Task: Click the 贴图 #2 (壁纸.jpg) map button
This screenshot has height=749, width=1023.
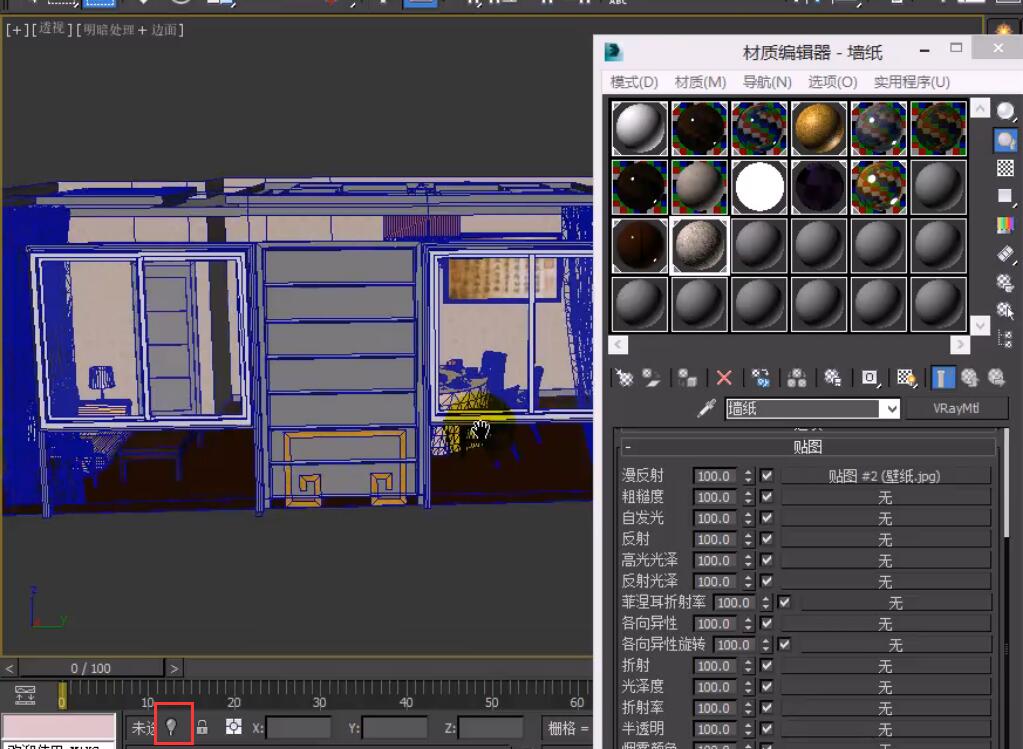Action: coord(884,476)
